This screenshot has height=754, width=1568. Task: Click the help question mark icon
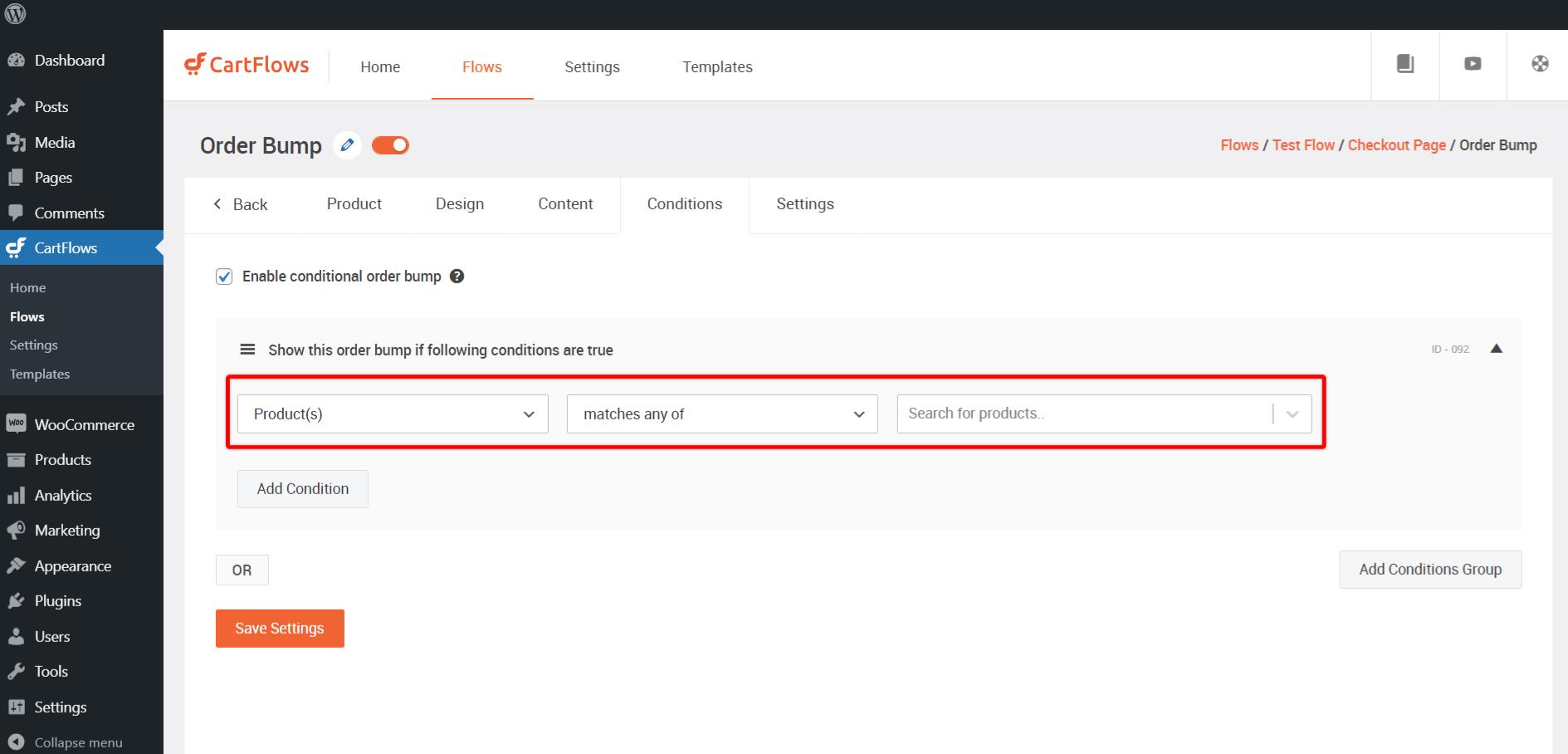tap(457, 277)
